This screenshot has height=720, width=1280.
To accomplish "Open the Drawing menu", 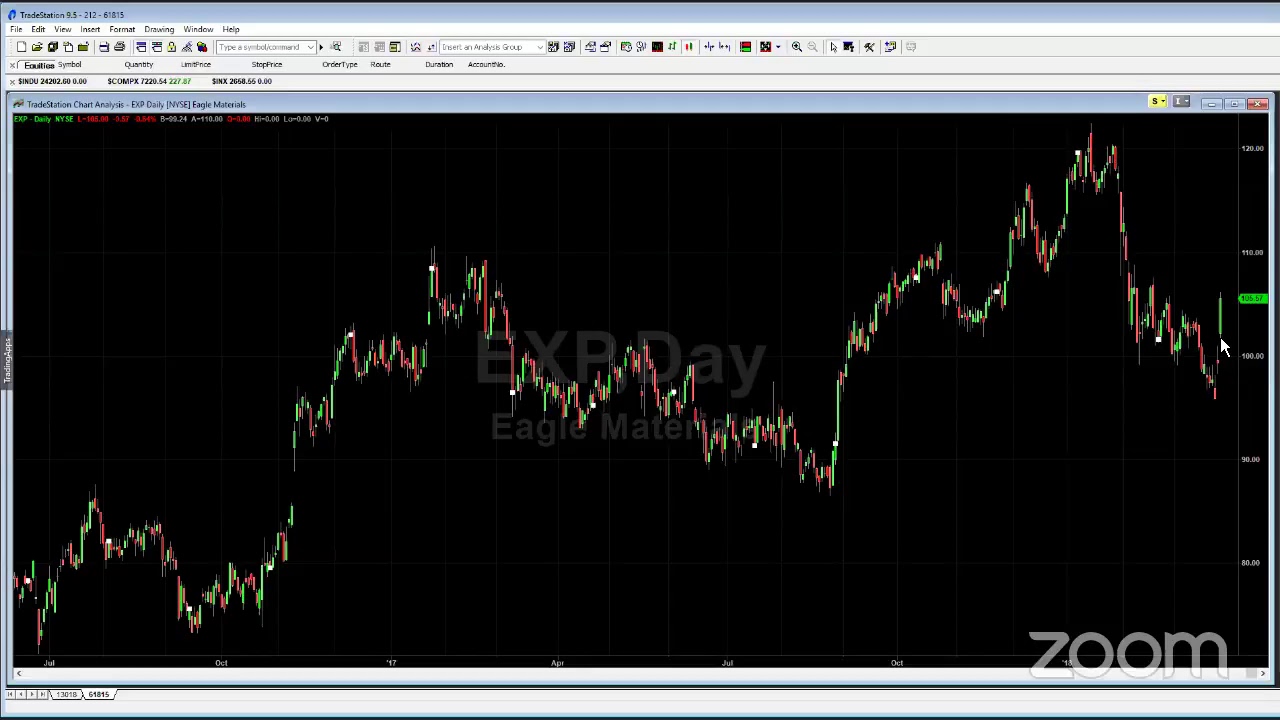I will click(x=159, y=29).
